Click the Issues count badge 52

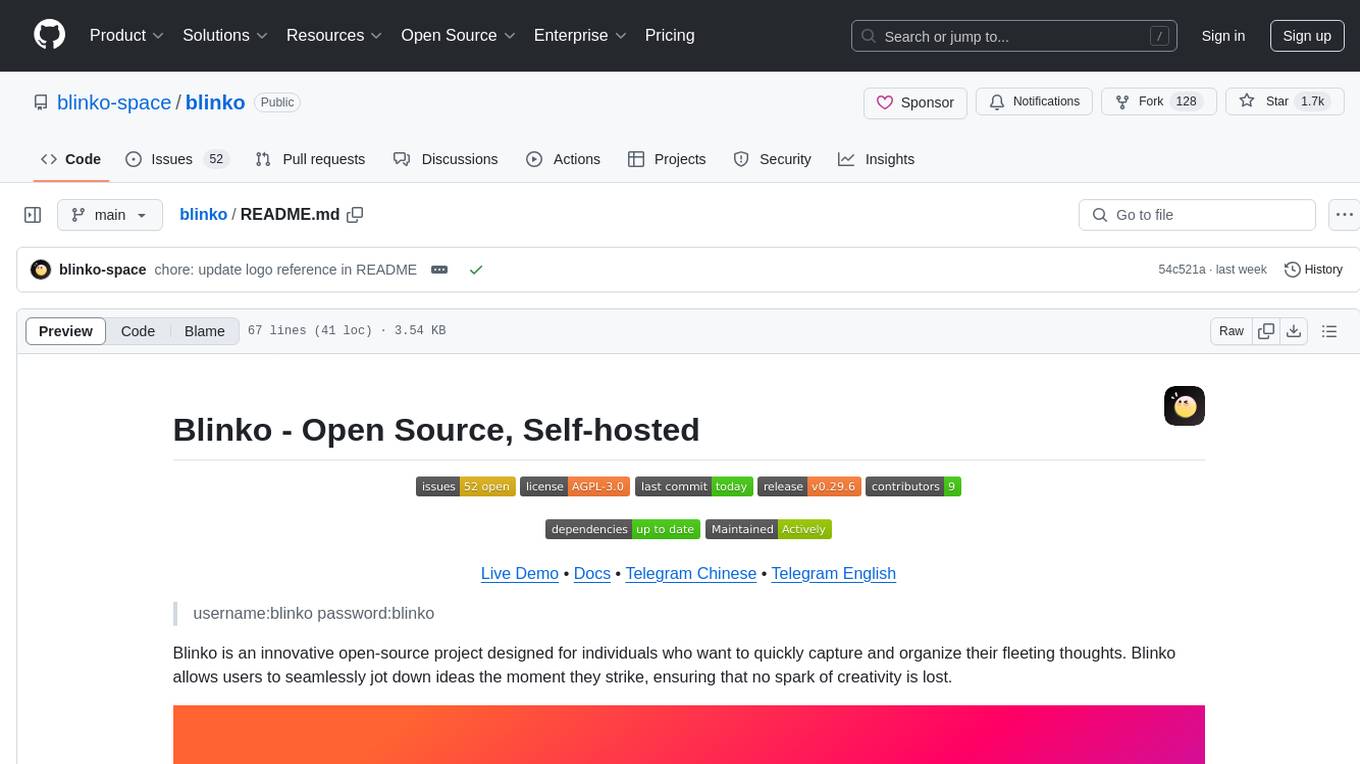coord(215,159)
